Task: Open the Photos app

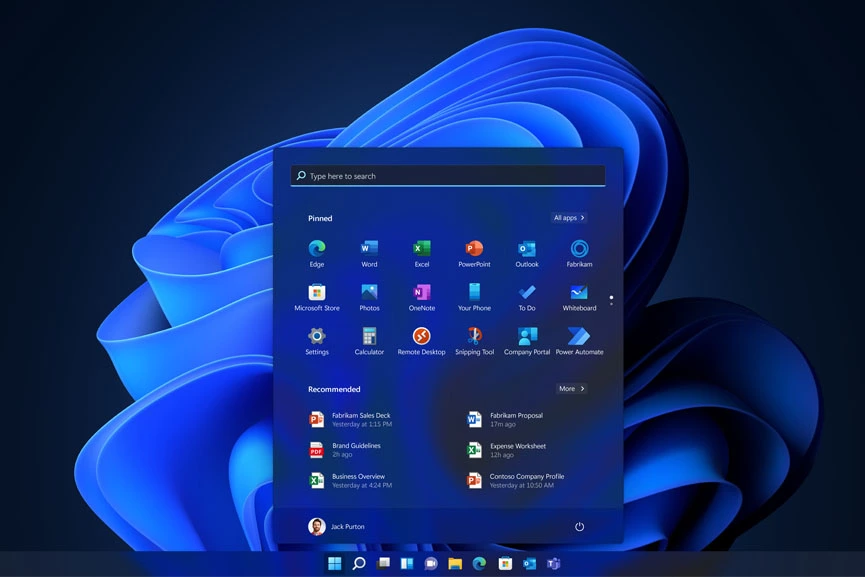Action: point(369,291)
